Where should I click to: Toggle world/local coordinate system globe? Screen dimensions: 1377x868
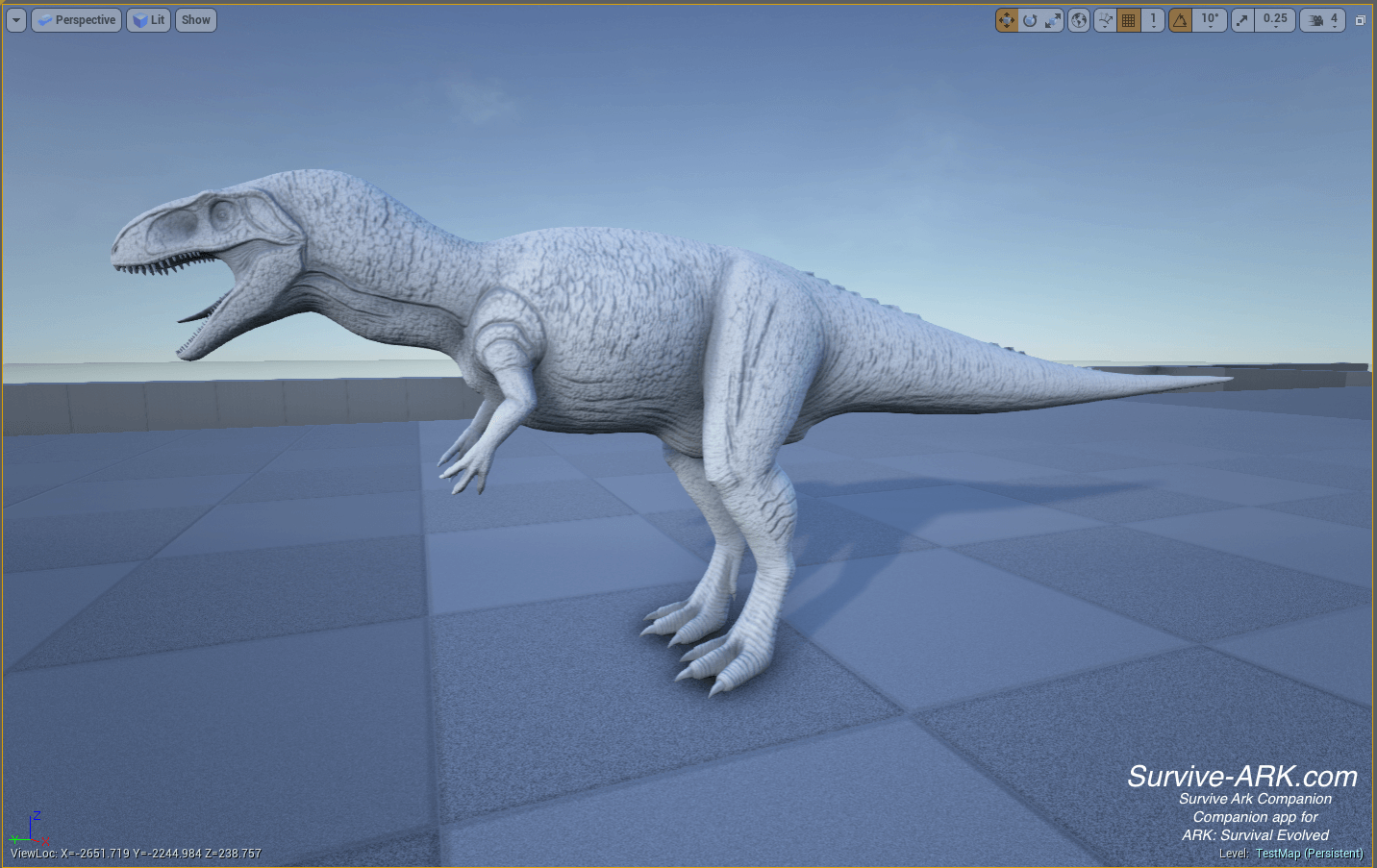(x=1079, y=20)
